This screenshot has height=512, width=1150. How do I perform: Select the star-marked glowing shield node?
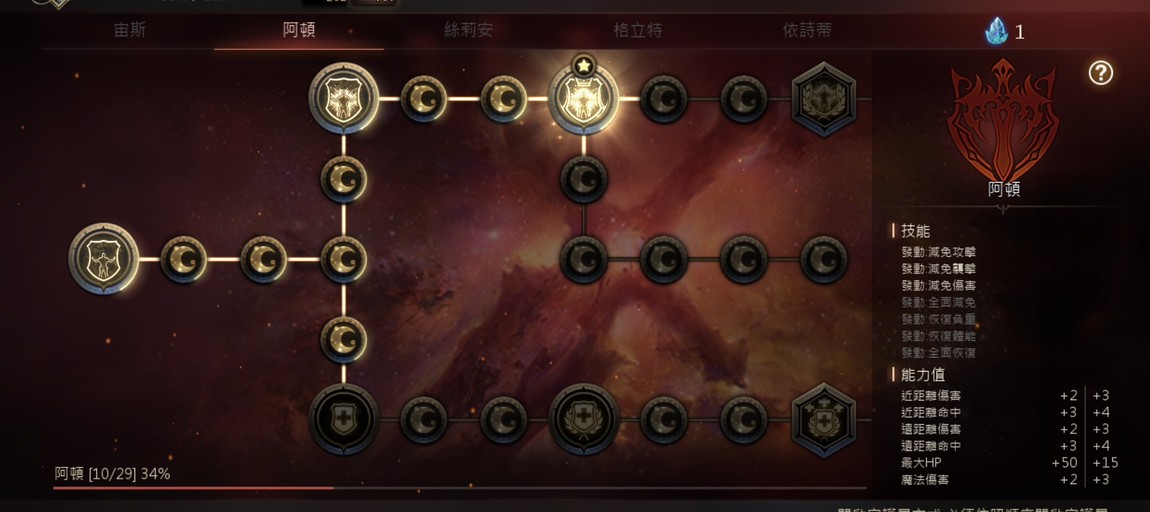point(584,98)
